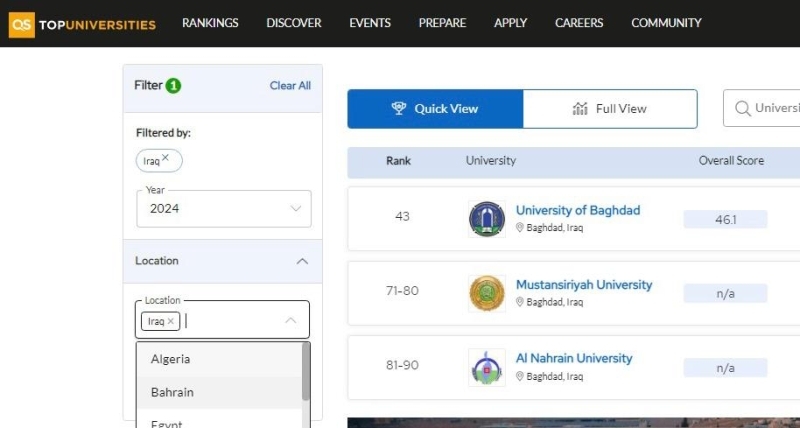Click the Mustansiriyah University logo

point(487,293)
